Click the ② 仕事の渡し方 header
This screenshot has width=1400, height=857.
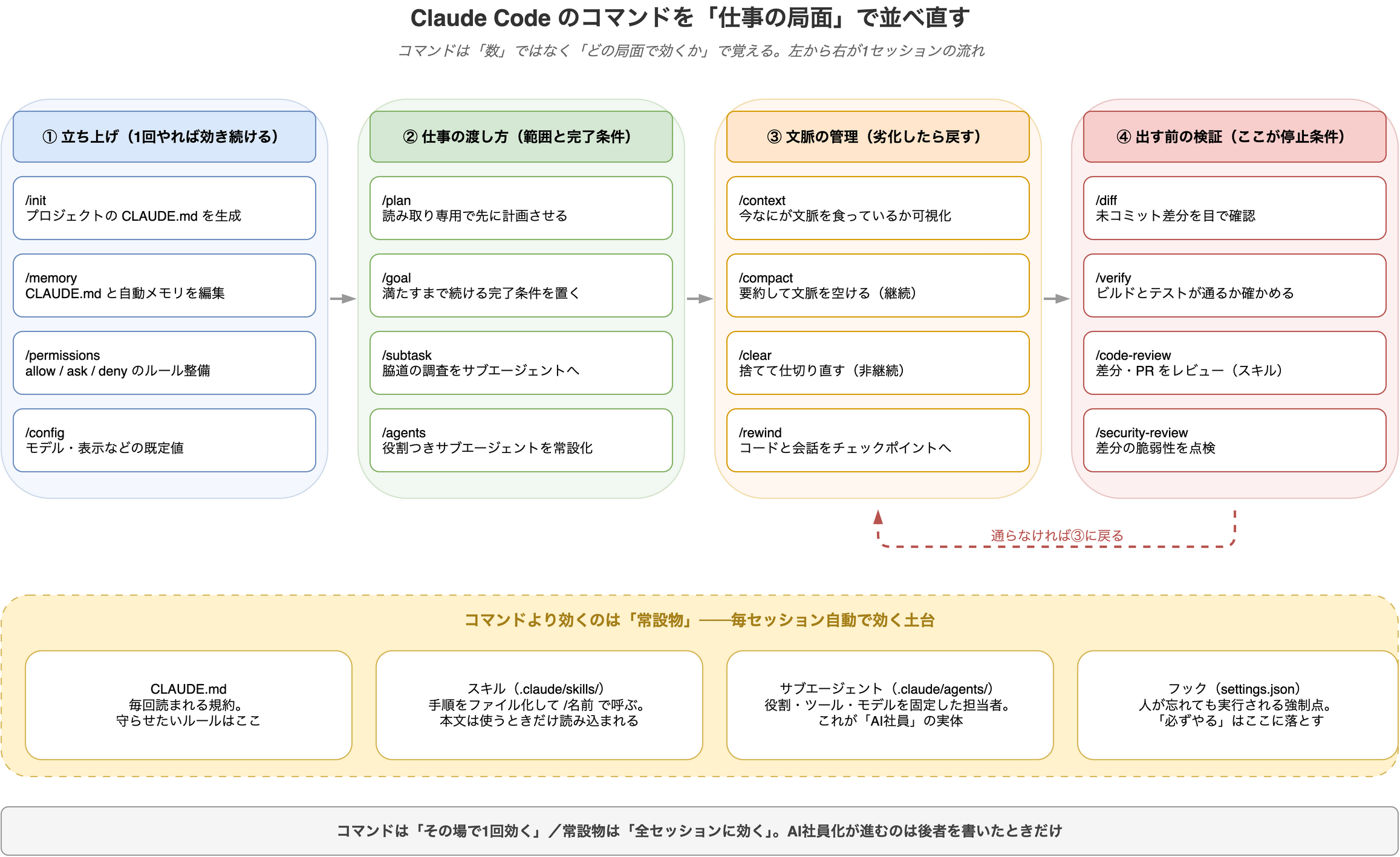pyautogui.click(x=521, y=137)
